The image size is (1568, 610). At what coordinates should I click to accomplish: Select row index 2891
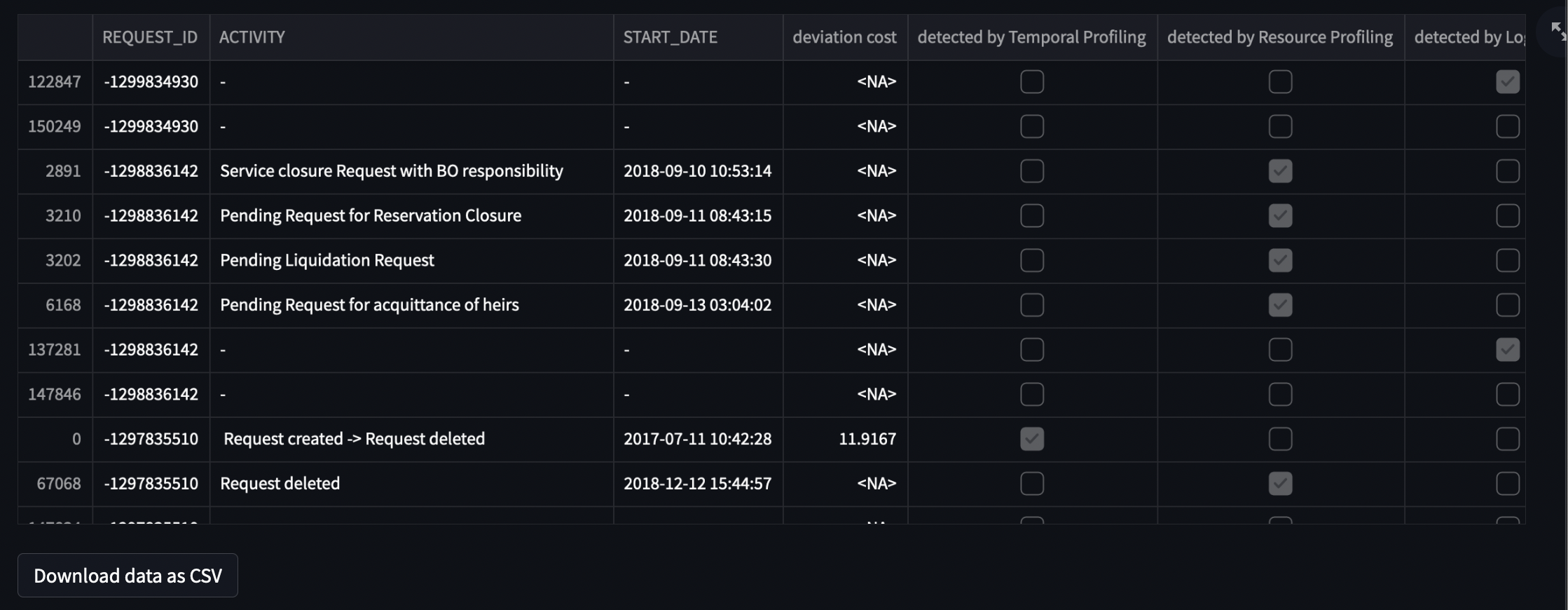click(x=55, y=171)
